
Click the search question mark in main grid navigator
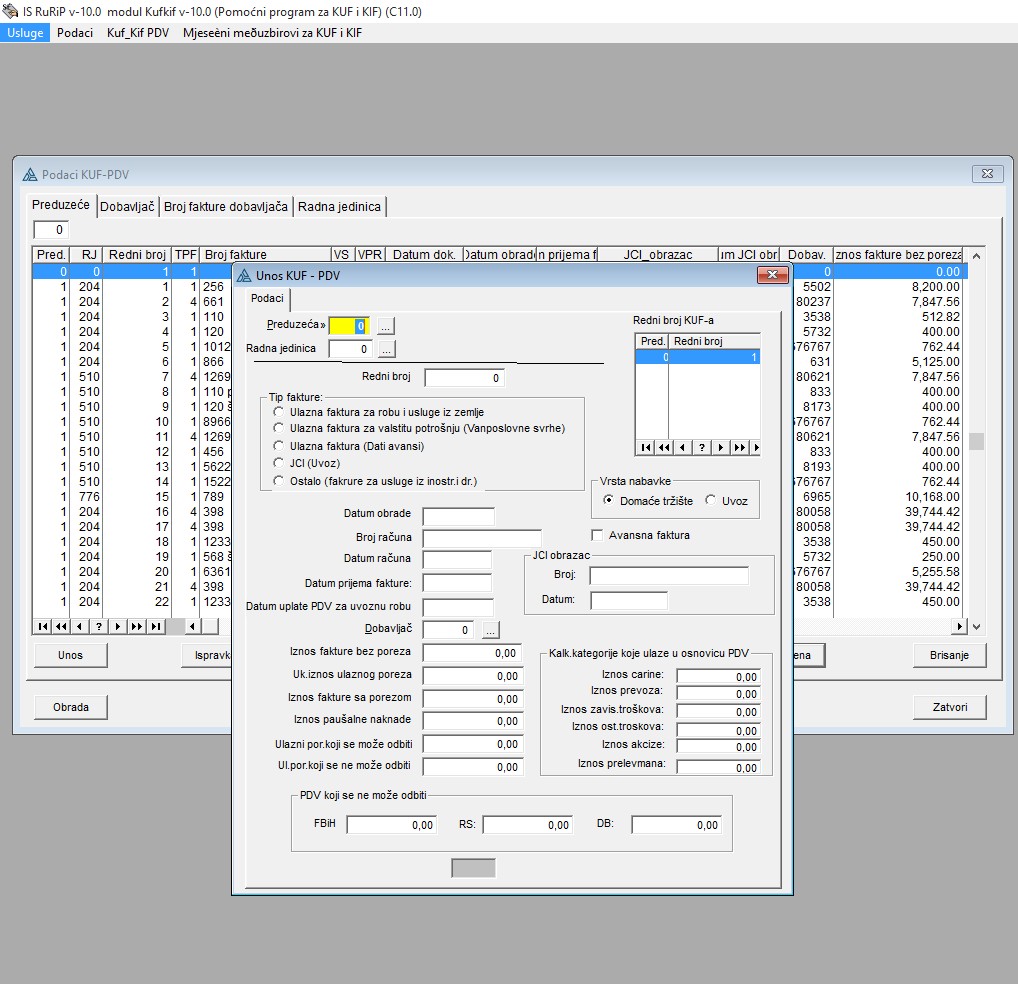tap(98, 626)
